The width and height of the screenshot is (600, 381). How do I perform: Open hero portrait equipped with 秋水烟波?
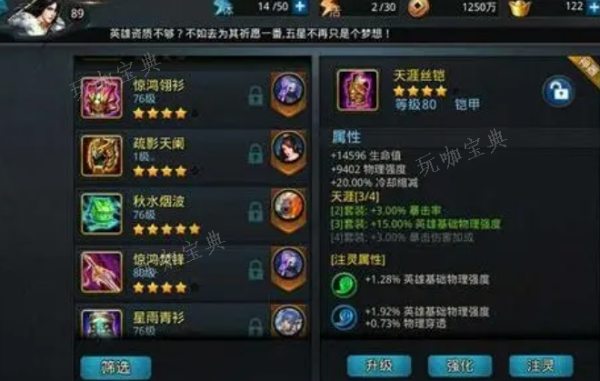click(x=289, y=207)
